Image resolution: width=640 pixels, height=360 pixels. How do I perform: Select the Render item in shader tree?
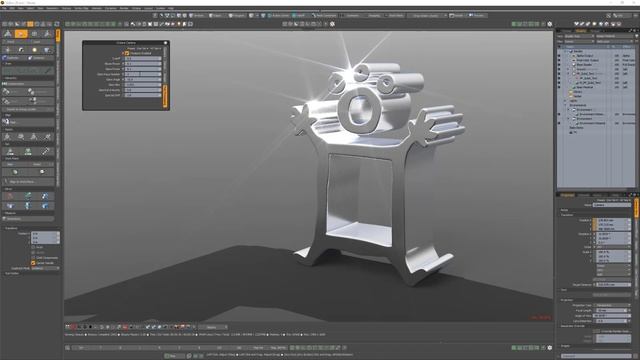point(578,51)
